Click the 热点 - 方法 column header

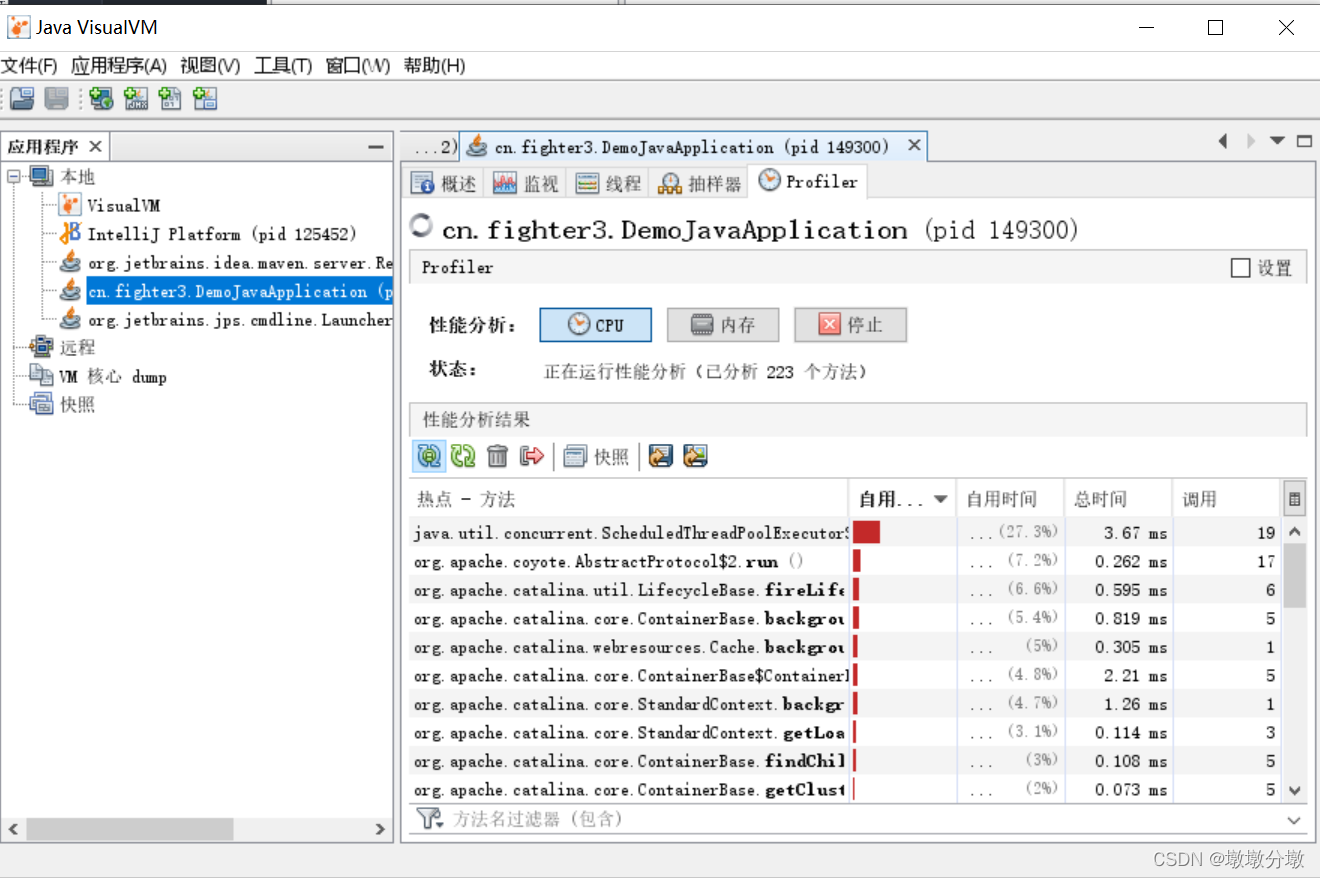[x=629, y=499]
